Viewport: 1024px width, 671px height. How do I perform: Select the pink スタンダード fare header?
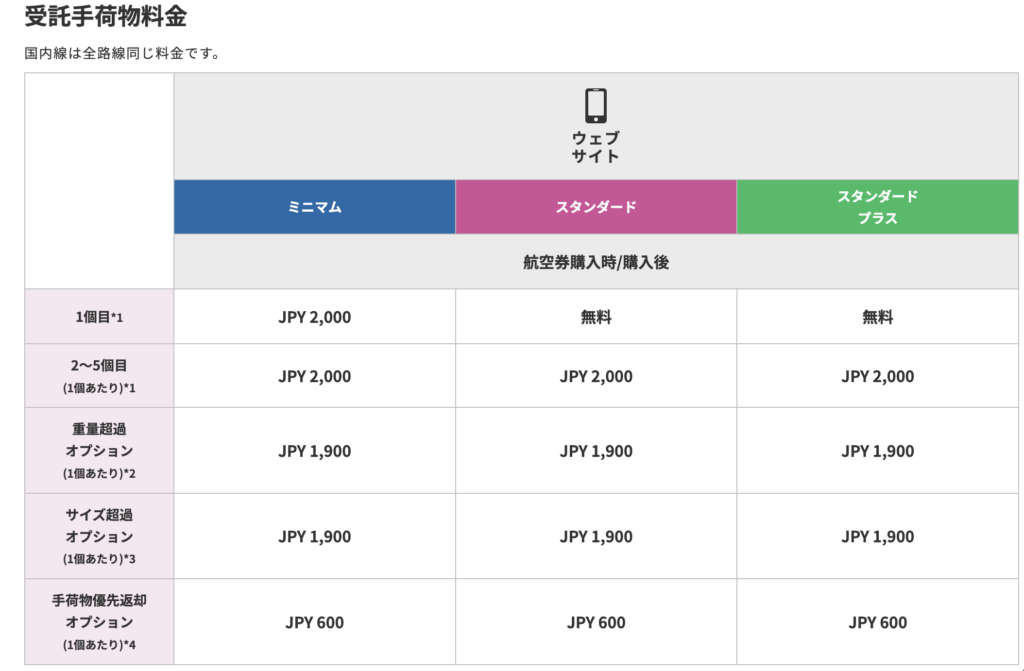coord(596,207)
